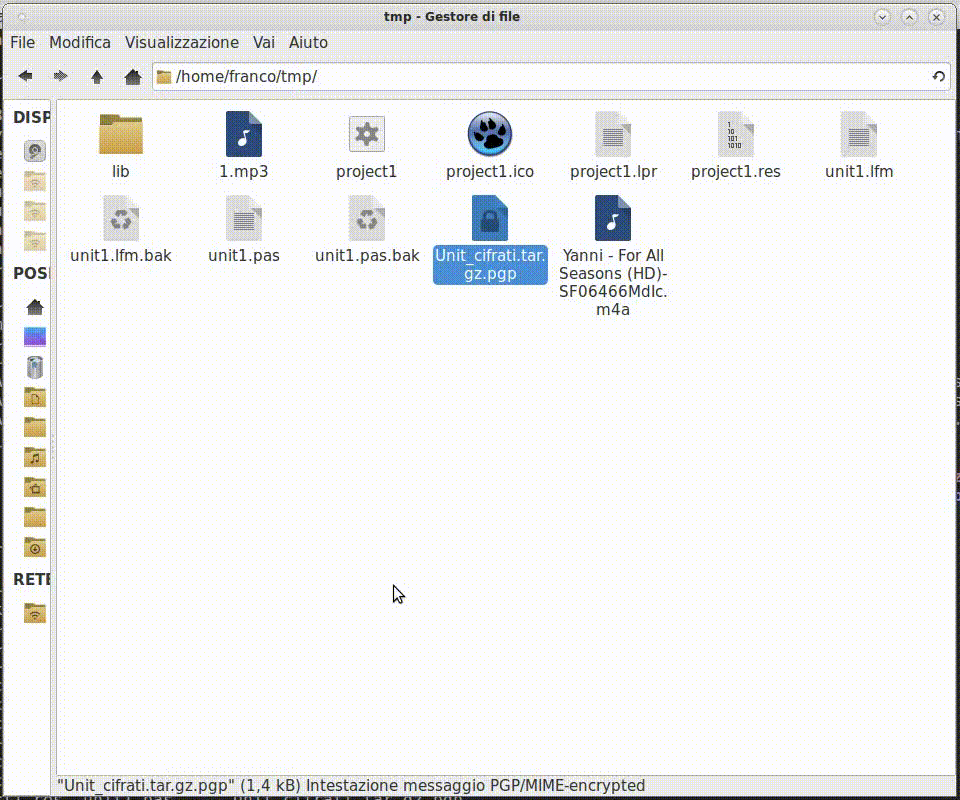Open the Trash in sidebar

click(x=35, y=367)
